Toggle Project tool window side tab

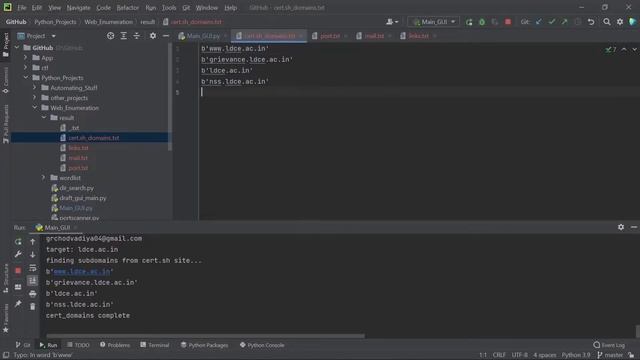(6, 44)
